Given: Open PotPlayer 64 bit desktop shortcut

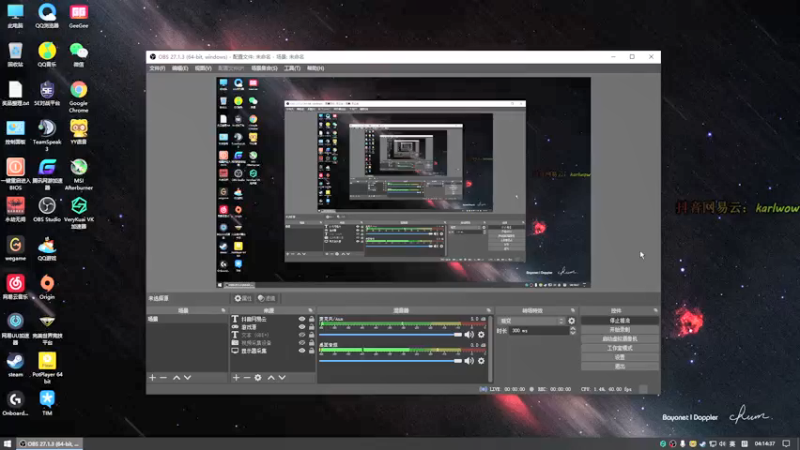Looking at the screenshot, I should point(46,368).
